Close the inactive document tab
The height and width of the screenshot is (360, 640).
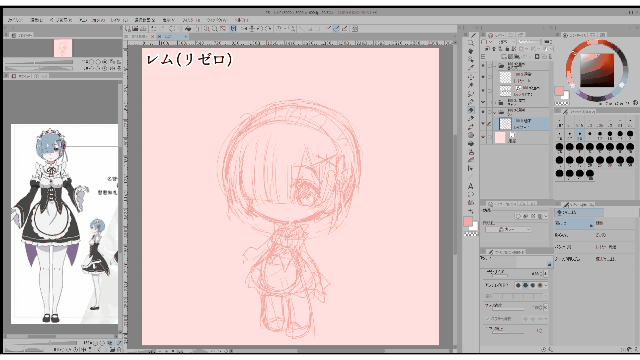tap(153, 36)
